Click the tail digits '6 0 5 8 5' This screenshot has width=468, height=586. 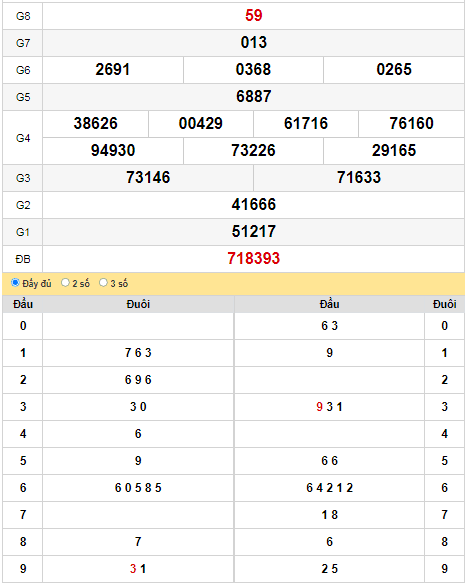[x=138, y=488]
